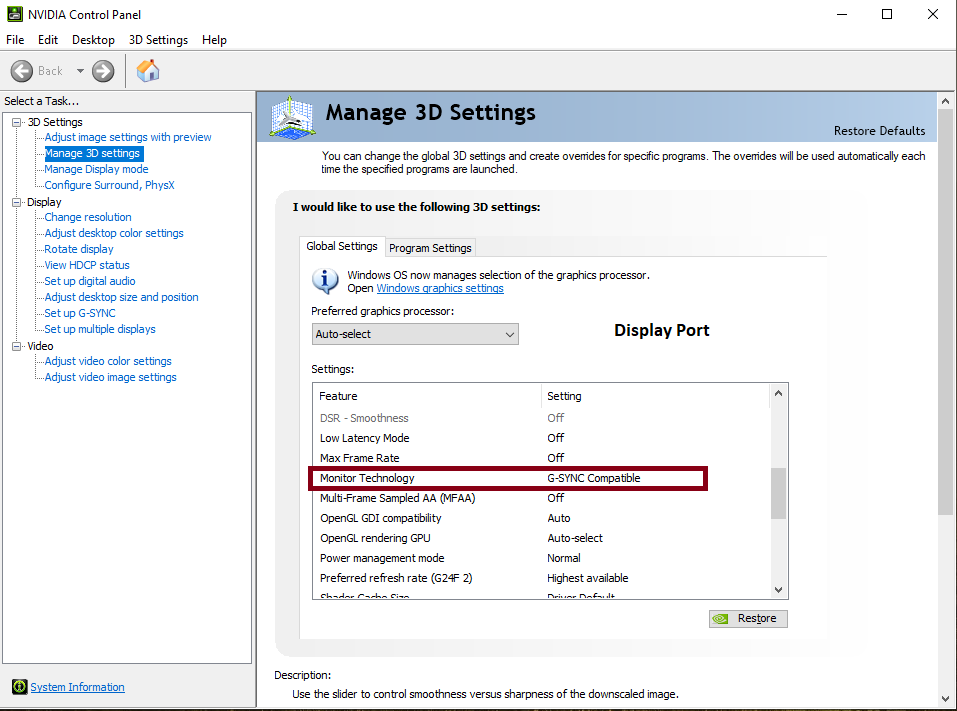957x711 pixels.
Task: Click the System Information icon
Action: tap(19, 687)
